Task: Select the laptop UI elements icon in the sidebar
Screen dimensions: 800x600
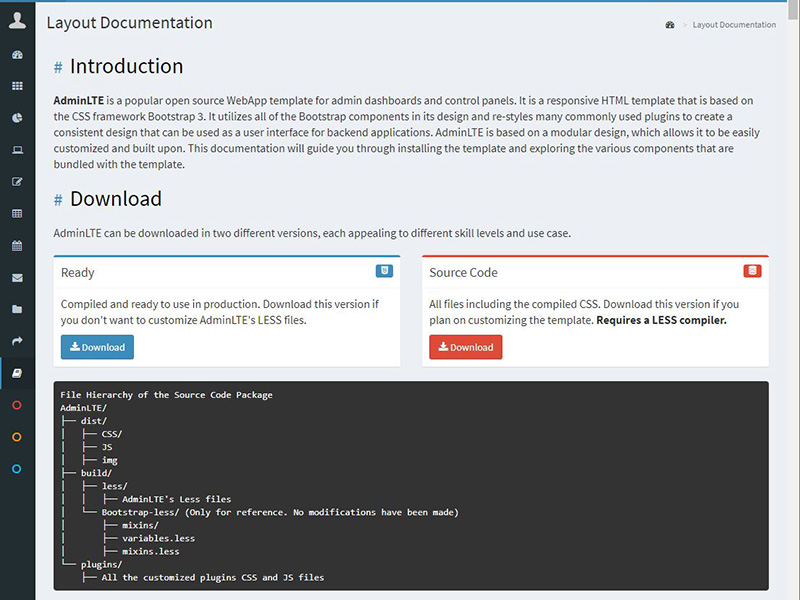Action: [17, 150]
